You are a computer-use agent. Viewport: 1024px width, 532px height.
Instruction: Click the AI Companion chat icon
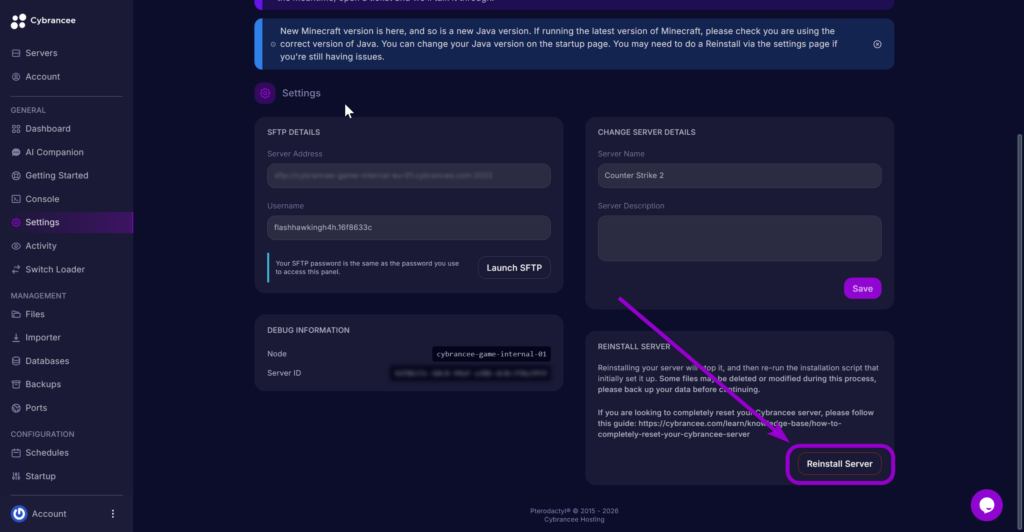[x=16, y=152]
